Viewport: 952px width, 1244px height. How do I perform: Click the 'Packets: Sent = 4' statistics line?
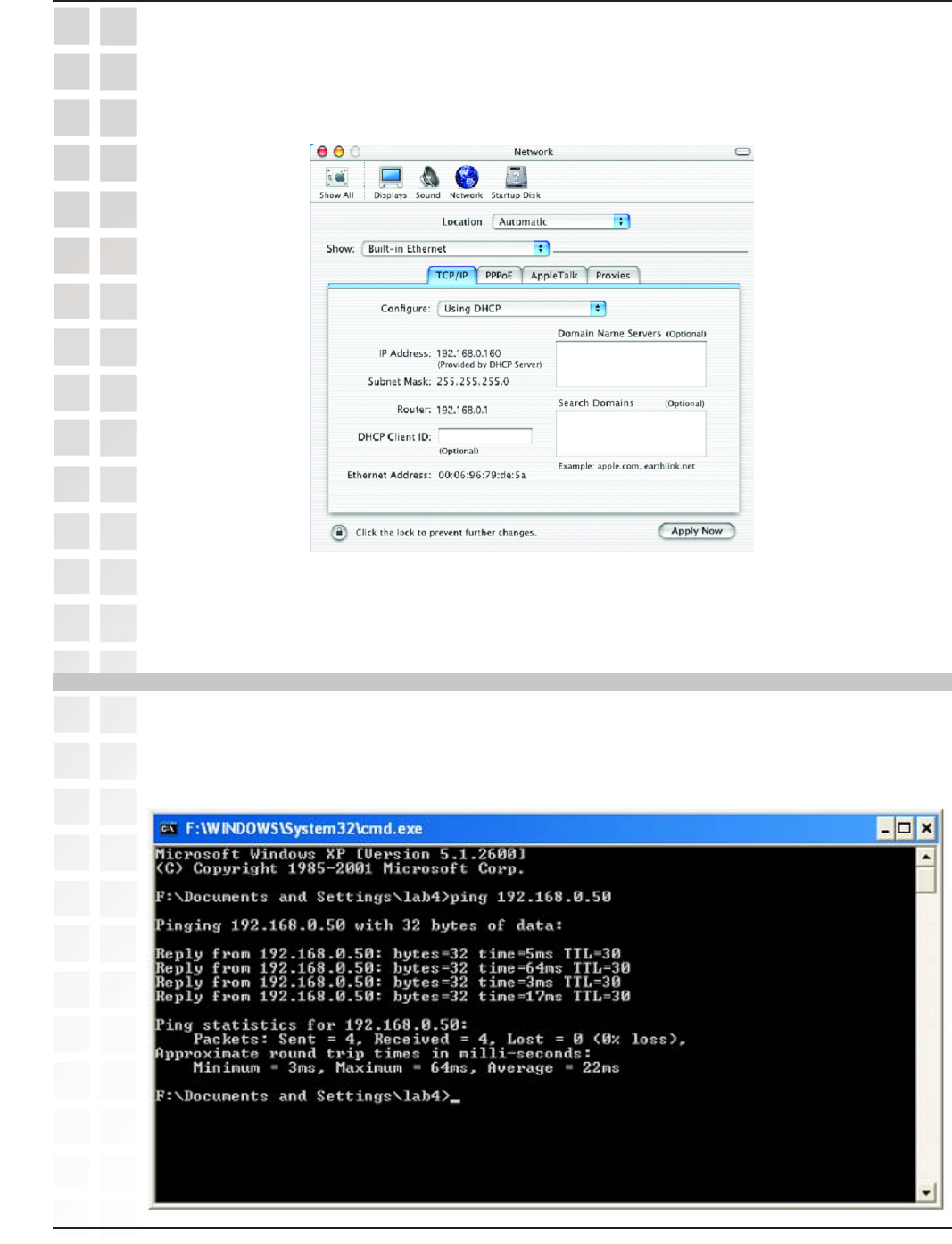(x=440, y=1040)
